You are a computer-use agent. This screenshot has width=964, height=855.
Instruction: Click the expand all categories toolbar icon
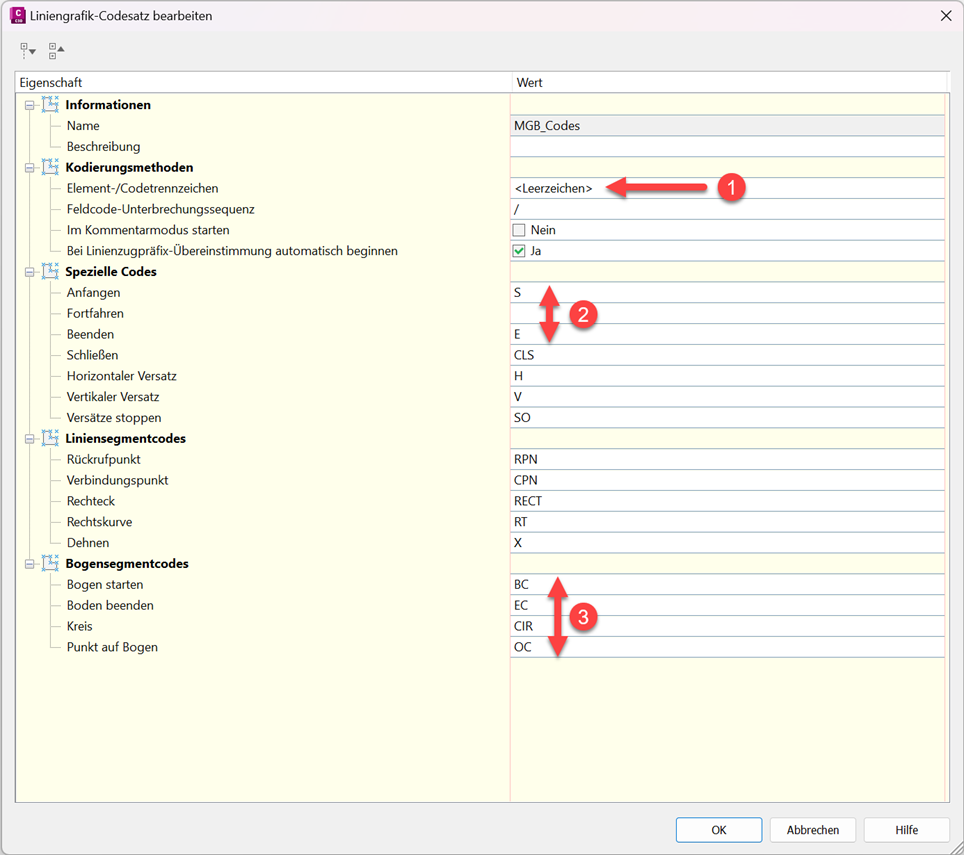pos(28,50)
